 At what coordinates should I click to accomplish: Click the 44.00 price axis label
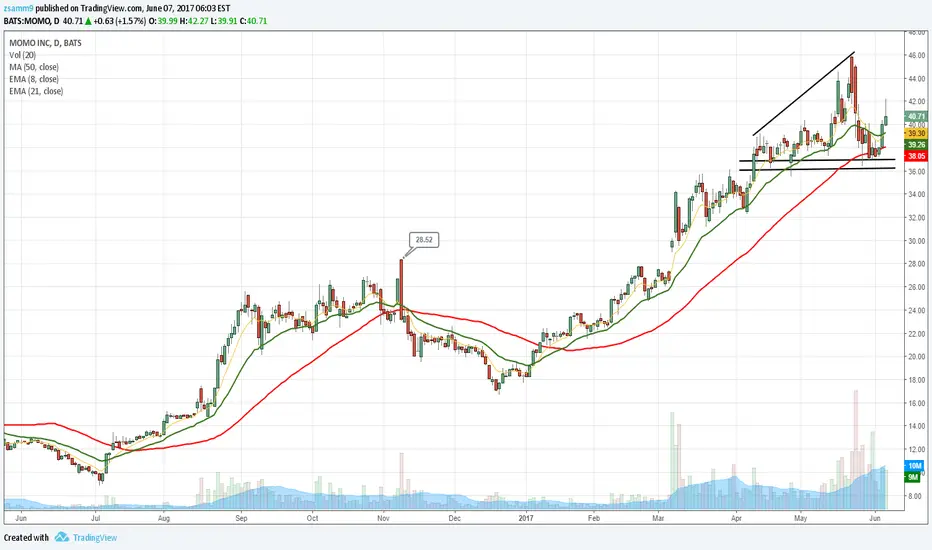[x=916, y=78]
